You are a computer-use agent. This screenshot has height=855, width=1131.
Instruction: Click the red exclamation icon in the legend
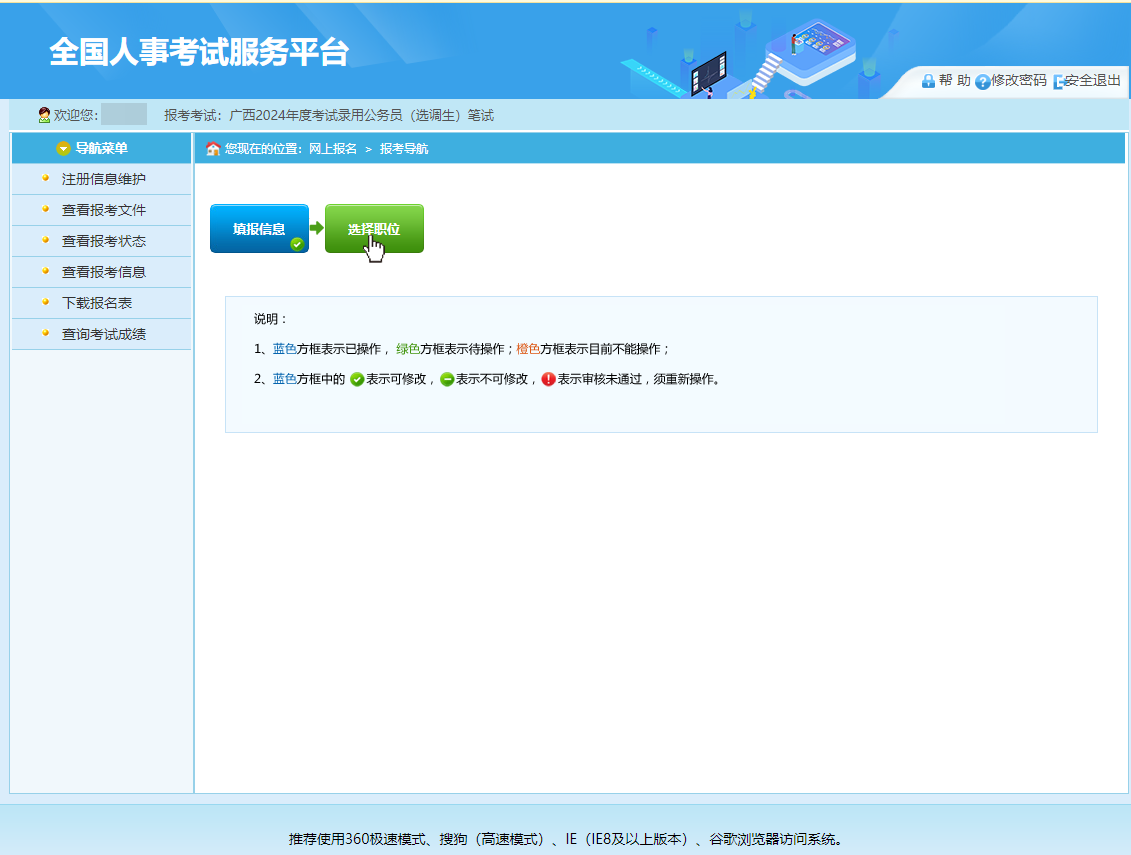pyautogui.click(x=548, y=380)
